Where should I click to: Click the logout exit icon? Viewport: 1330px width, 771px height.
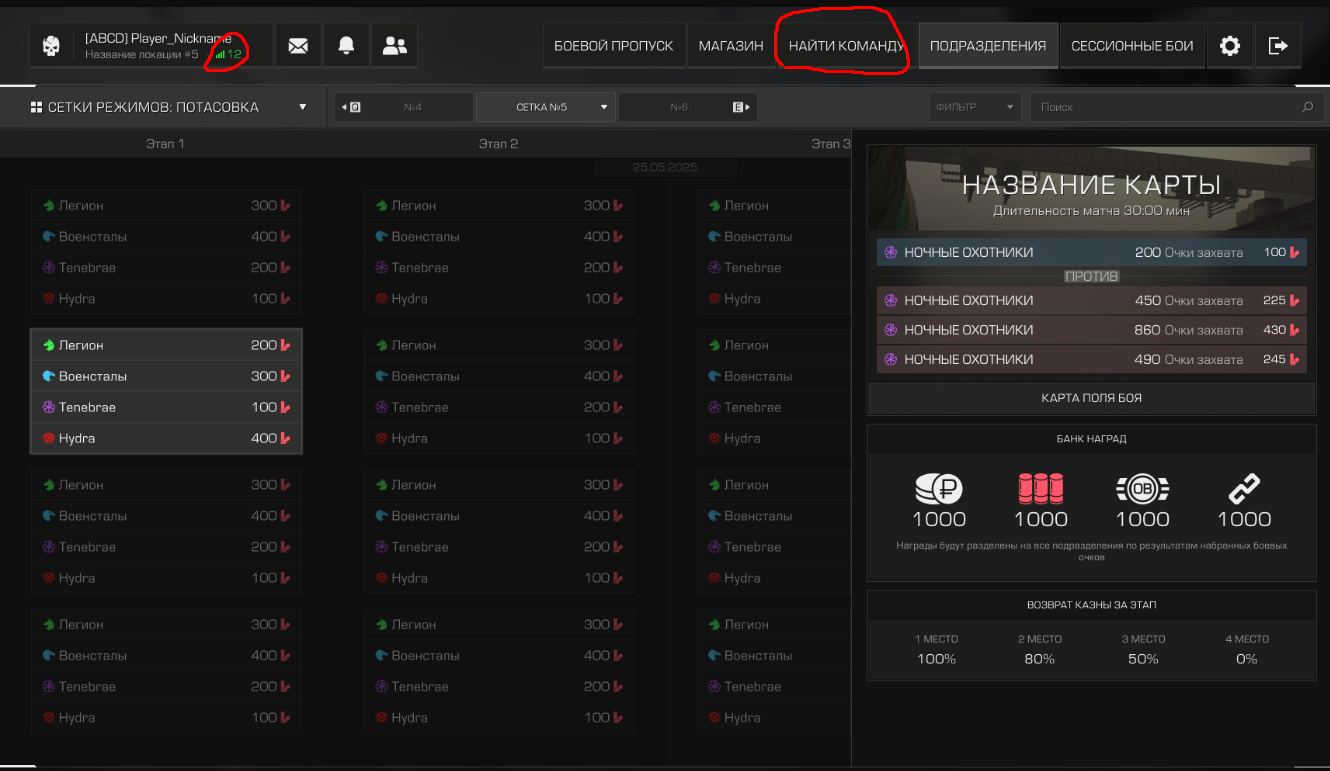(1278, 46)
